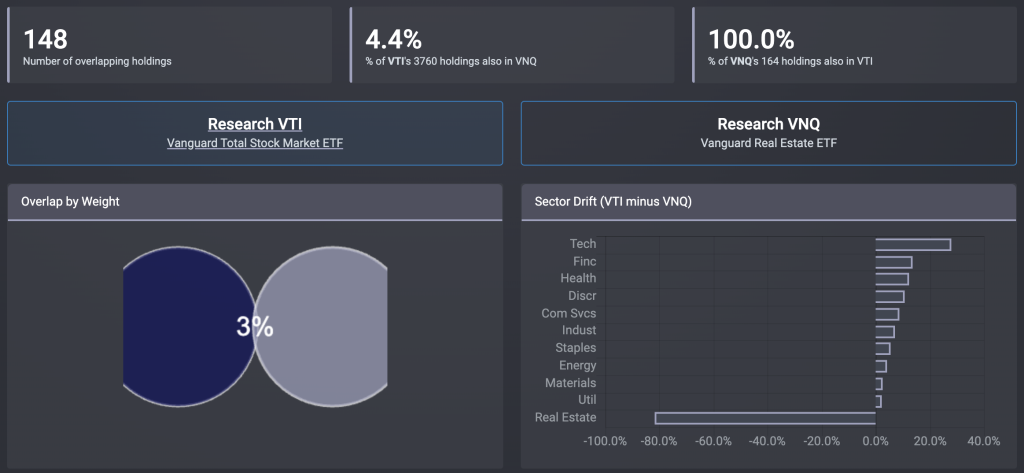This screenshot has width=1024, height=473.
Task: Click the Tech bar in Sector Drift
Action: click(912, 244)
